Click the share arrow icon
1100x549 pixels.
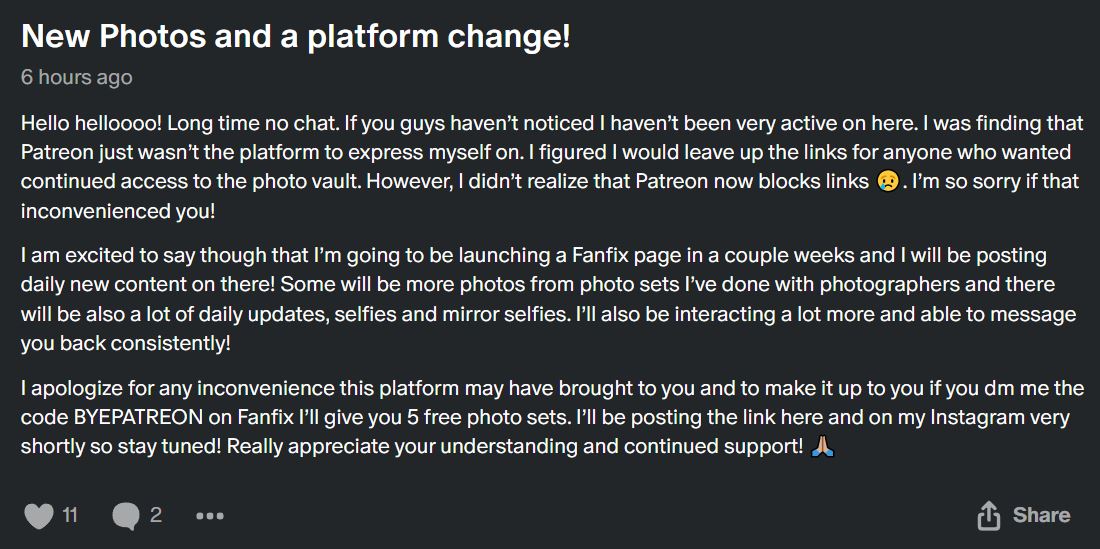988,516
